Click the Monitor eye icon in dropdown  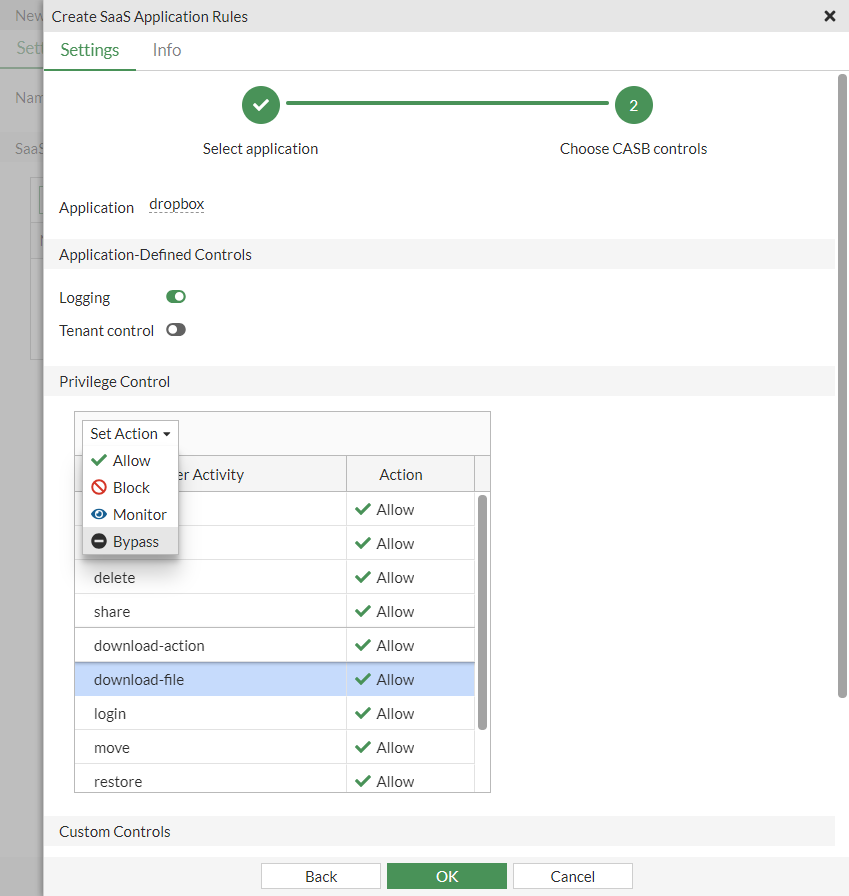coord(98,515)
